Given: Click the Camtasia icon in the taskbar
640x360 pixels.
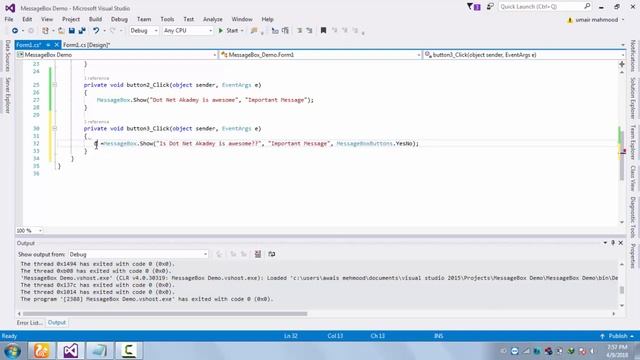Looking at the screenshot, I should tap(129, 351).
